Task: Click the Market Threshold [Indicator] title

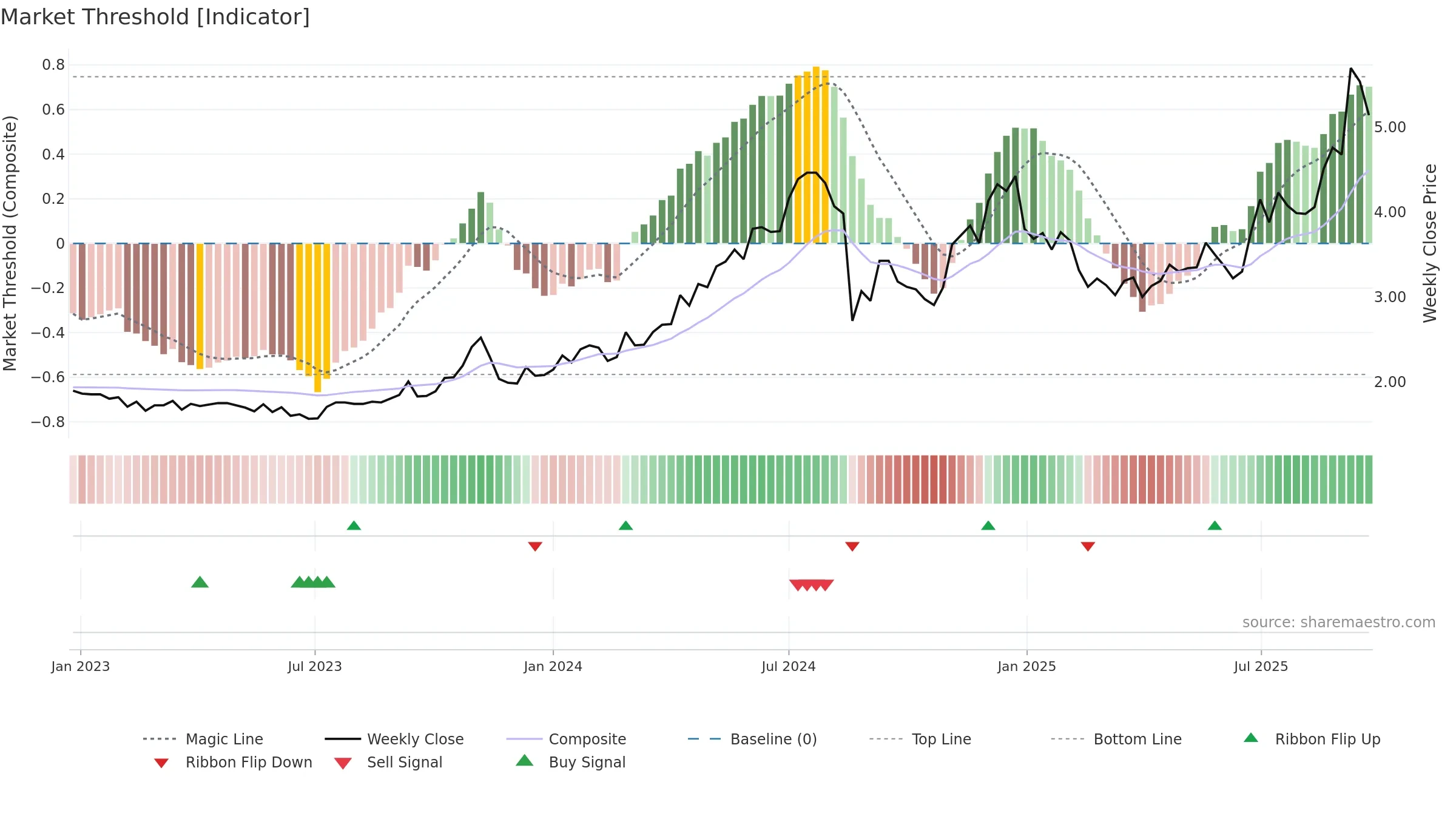Action: coord(155,17)
